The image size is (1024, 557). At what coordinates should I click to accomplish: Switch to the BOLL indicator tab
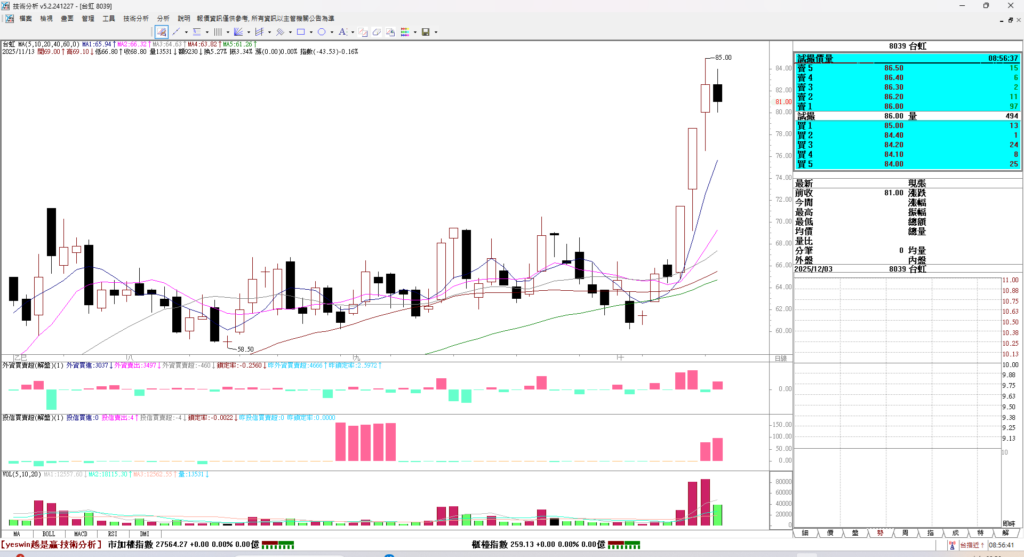point(48,535)
